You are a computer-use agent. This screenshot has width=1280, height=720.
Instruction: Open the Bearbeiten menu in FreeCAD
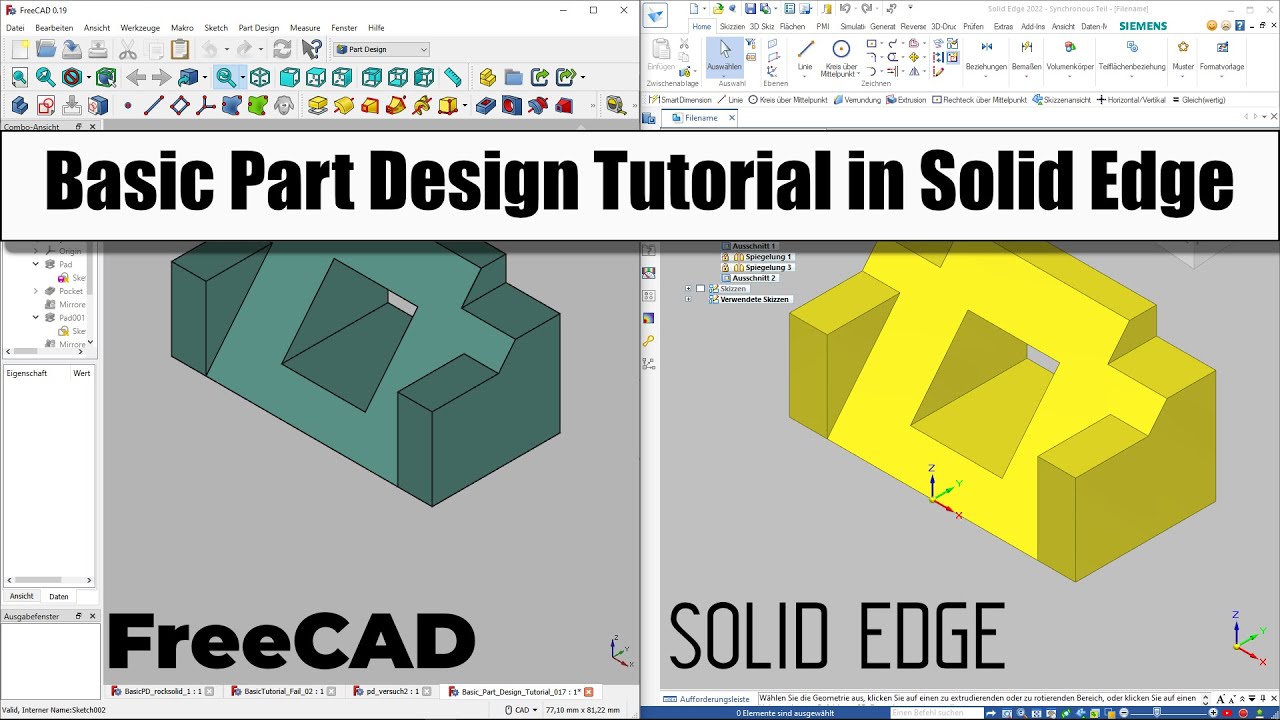point(54,28)
